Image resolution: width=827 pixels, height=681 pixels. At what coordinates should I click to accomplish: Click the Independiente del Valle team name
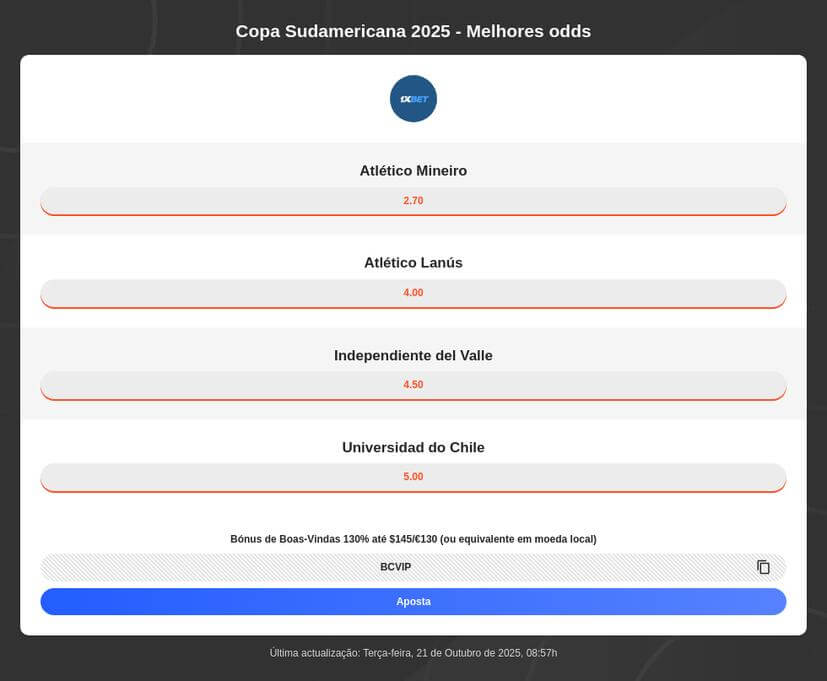[x=413, y=356]
